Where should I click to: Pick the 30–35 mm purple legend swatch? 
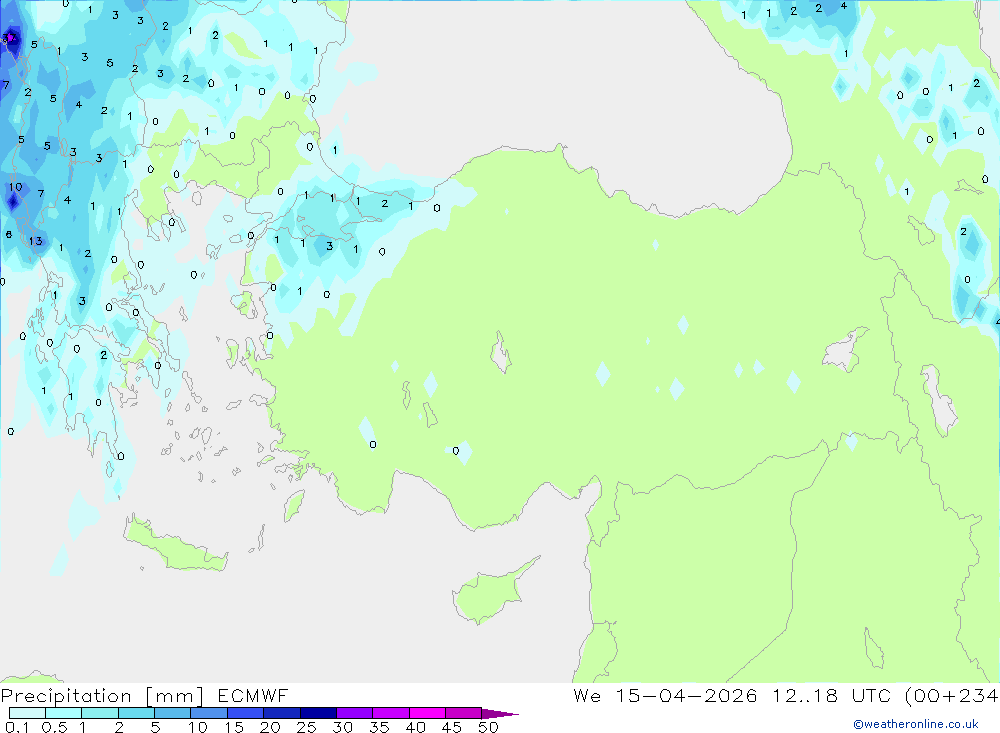tap(354, 713)
